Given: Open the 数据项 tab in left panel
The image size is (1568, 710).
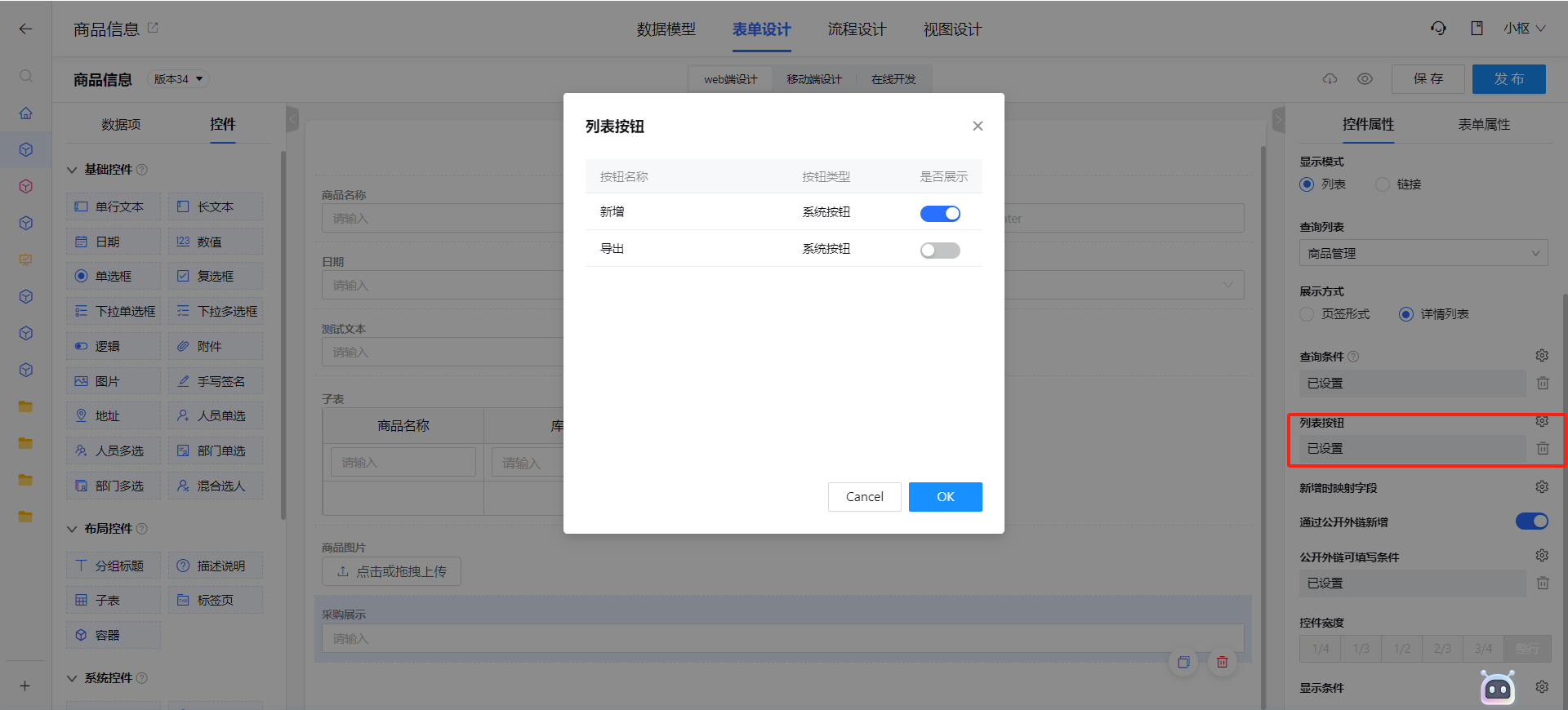Looking at the screenshot, I should pos(121,125).
